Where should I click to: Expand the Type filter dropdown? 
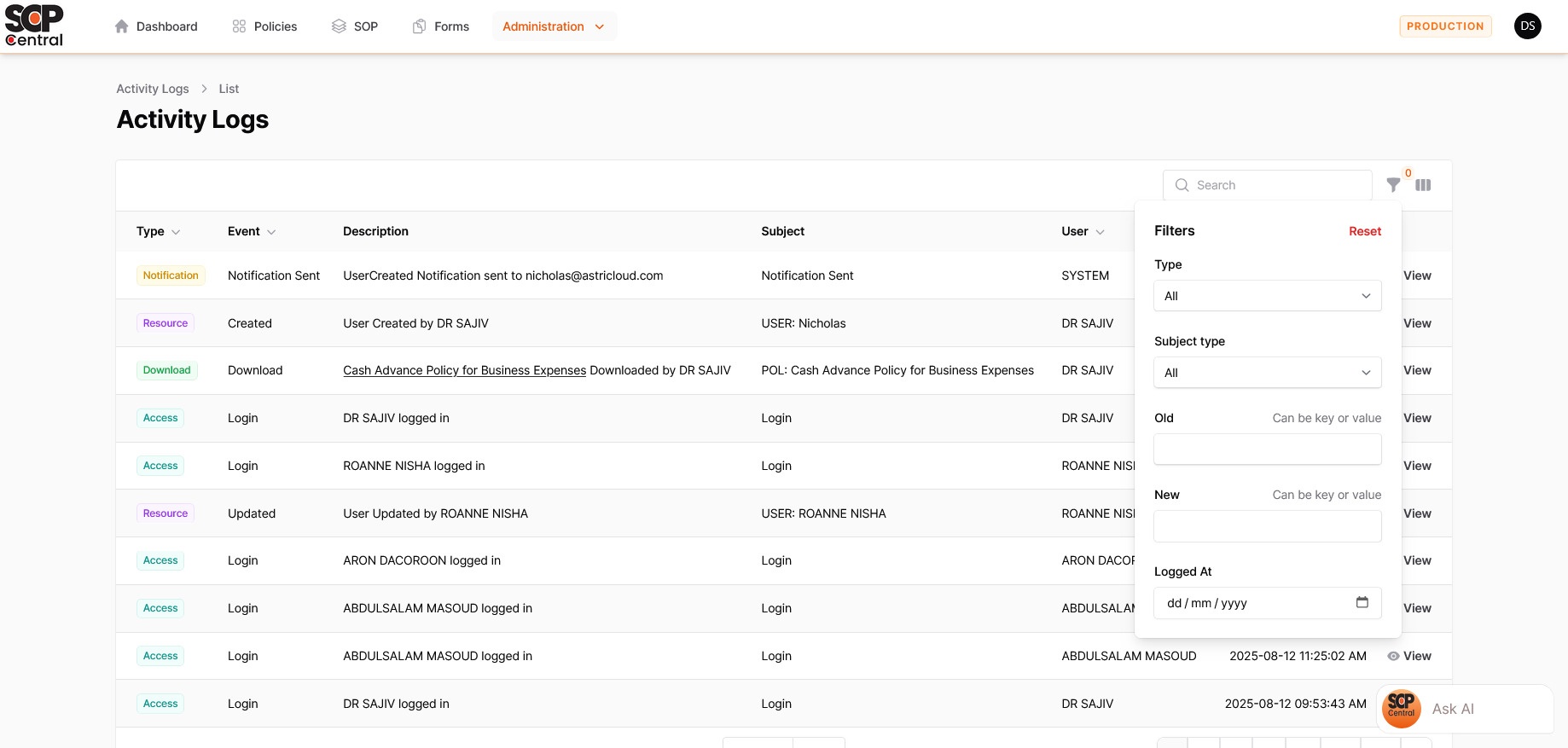(x=1267, y=296)
